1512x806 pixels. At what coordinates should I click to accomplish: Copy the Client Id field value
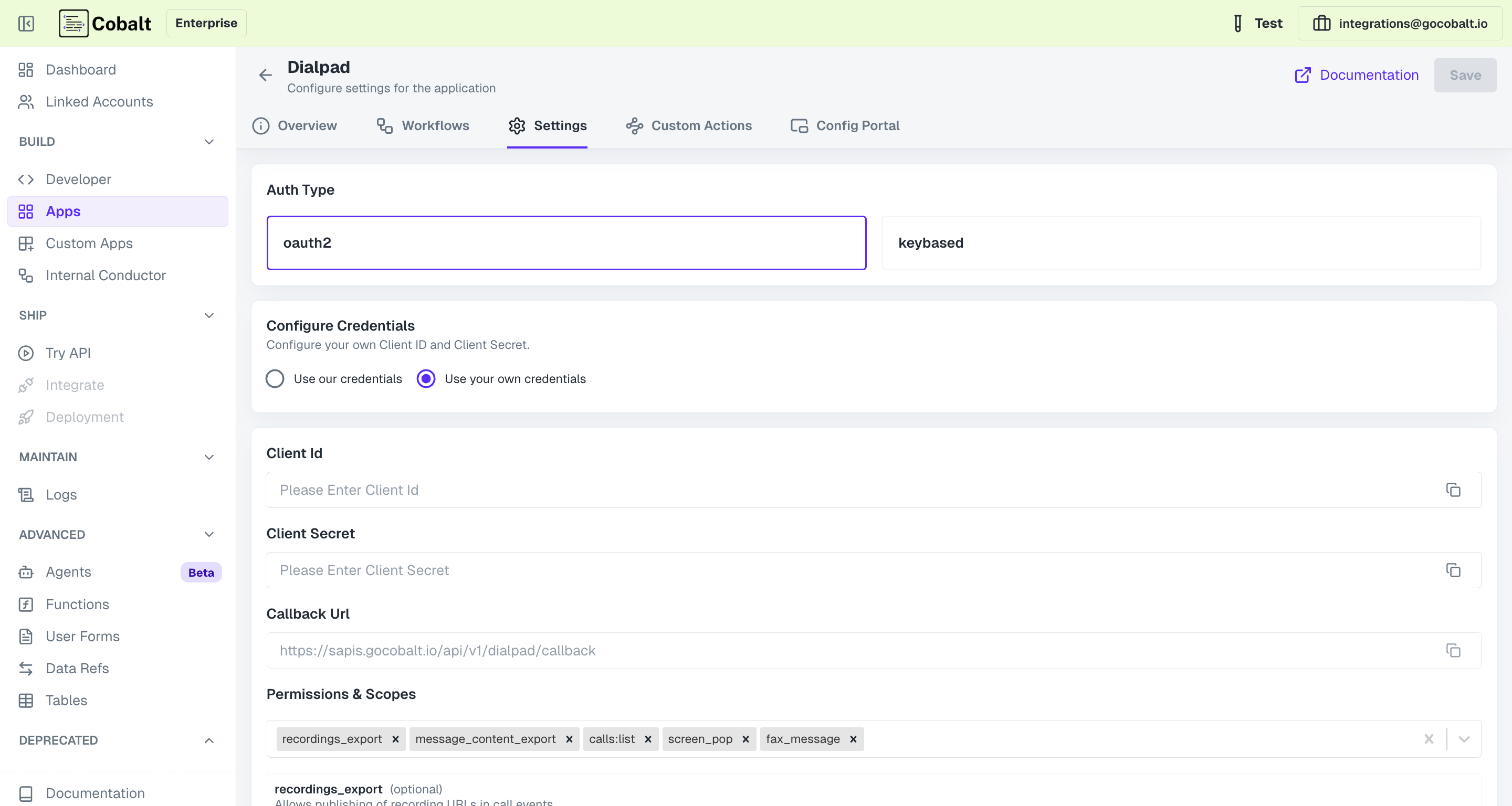tap(1454, 490)
